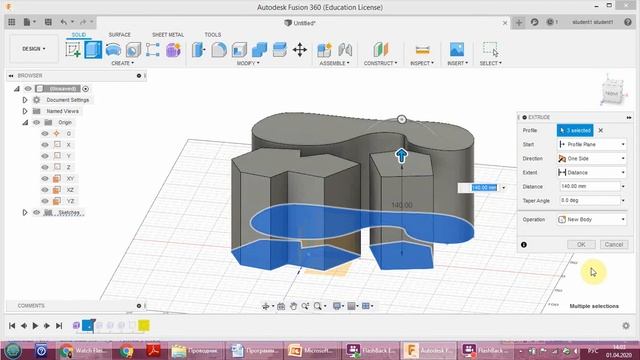Viewport: 640px width, 360px height.
Task: Toggle visibility of Z axis
Action: click(x=45, y=167)
